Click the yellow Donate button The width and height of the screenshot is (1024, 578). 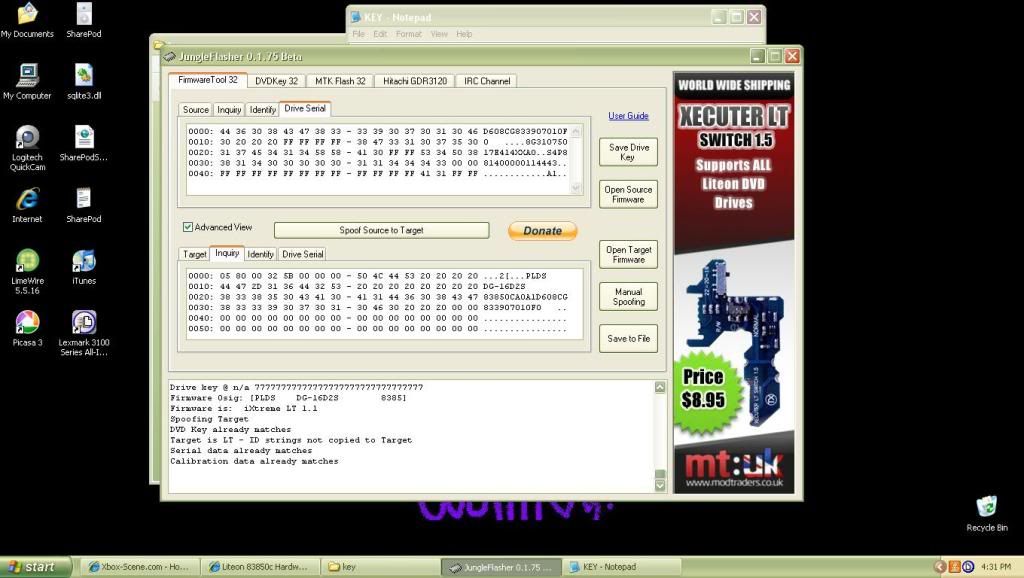coord(542,231)
